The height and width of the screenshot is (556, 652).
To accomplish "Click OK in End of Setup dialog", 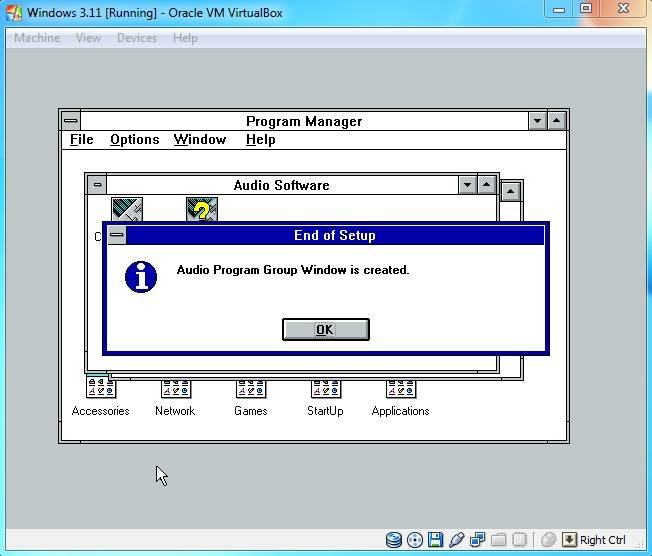I will click(x=325, y=330).
